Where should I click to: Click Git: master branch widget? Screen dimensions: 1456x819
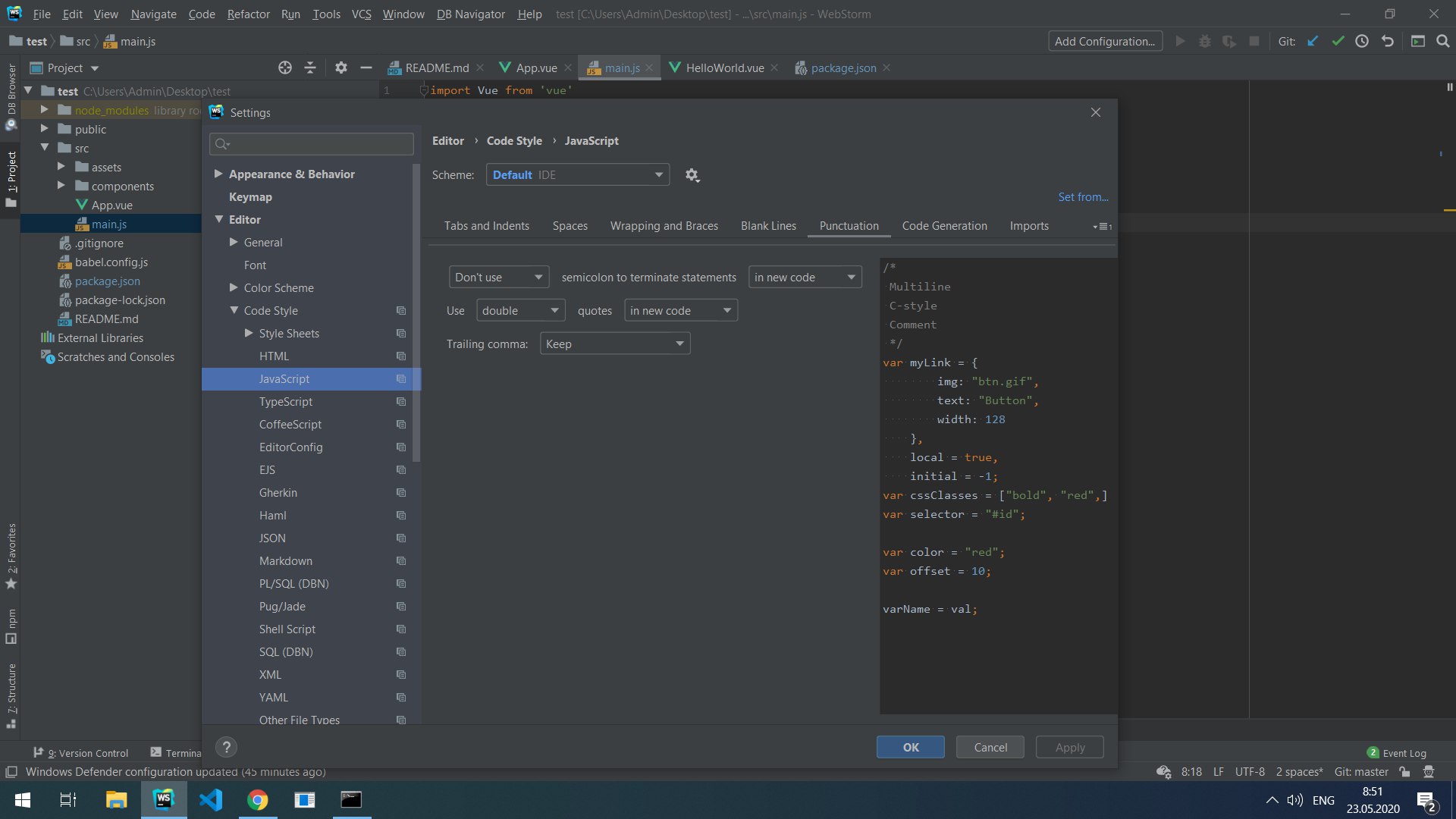point(1361,772)
